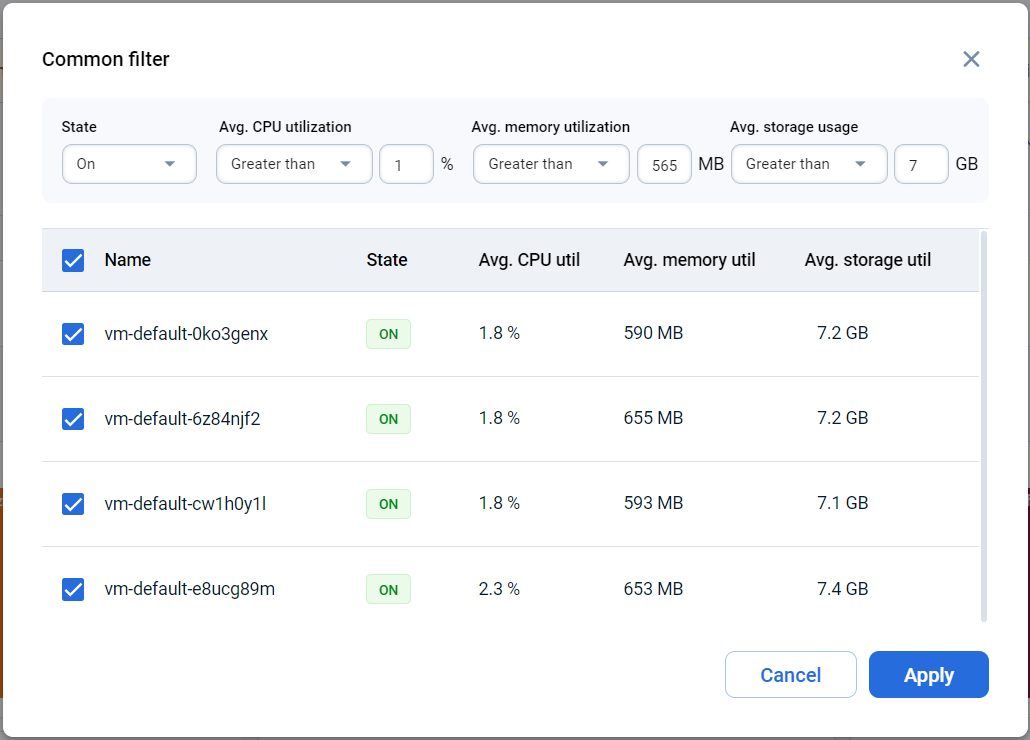Uncheck vm-default-6z84njf2 row checkbox

[73, 419]
